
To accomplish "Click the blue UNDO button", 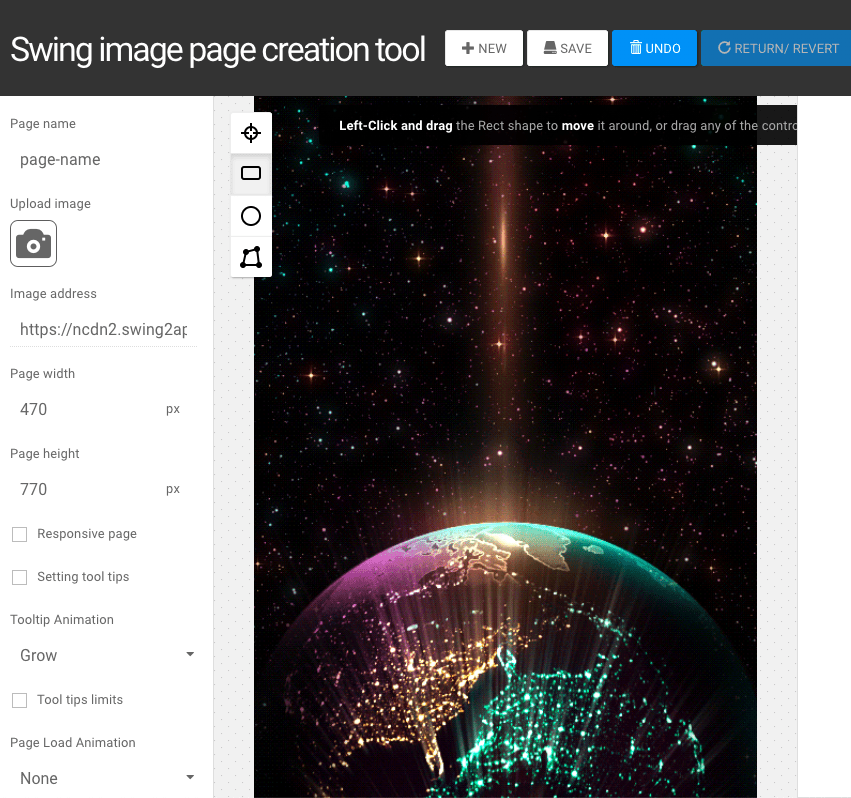I will pyautogui.click(x=654, y=48).
